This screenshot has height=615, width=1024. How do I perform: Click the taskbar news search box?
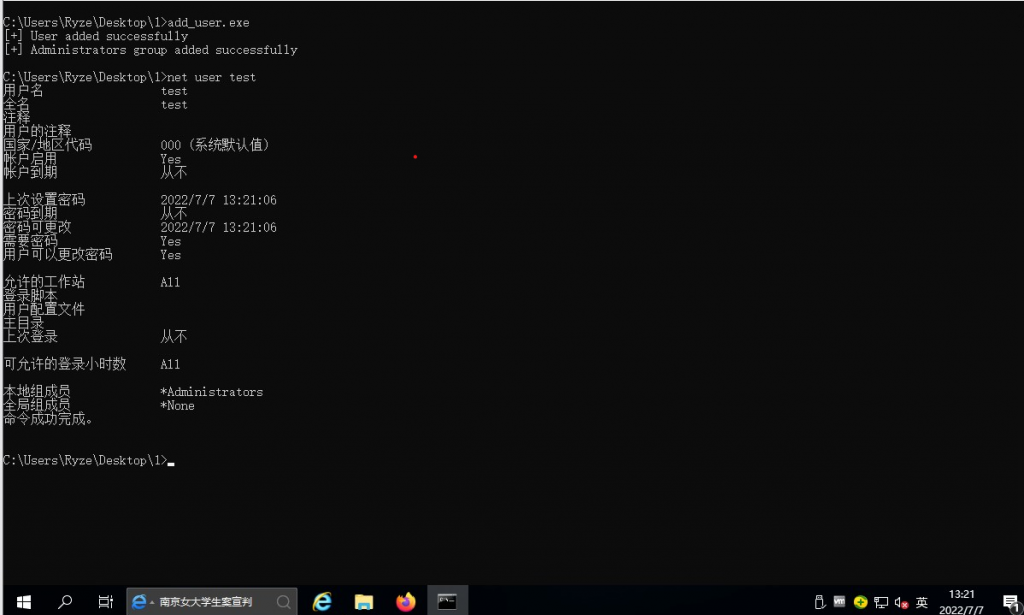point(212,601)
